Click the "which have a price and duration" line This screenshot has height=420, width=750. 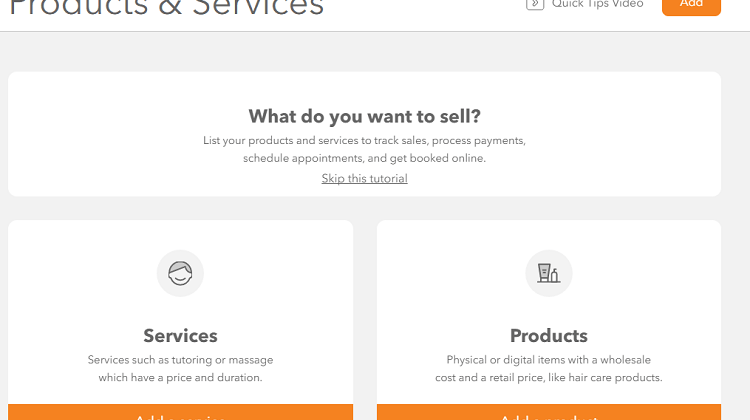click(x=180, y=377)
